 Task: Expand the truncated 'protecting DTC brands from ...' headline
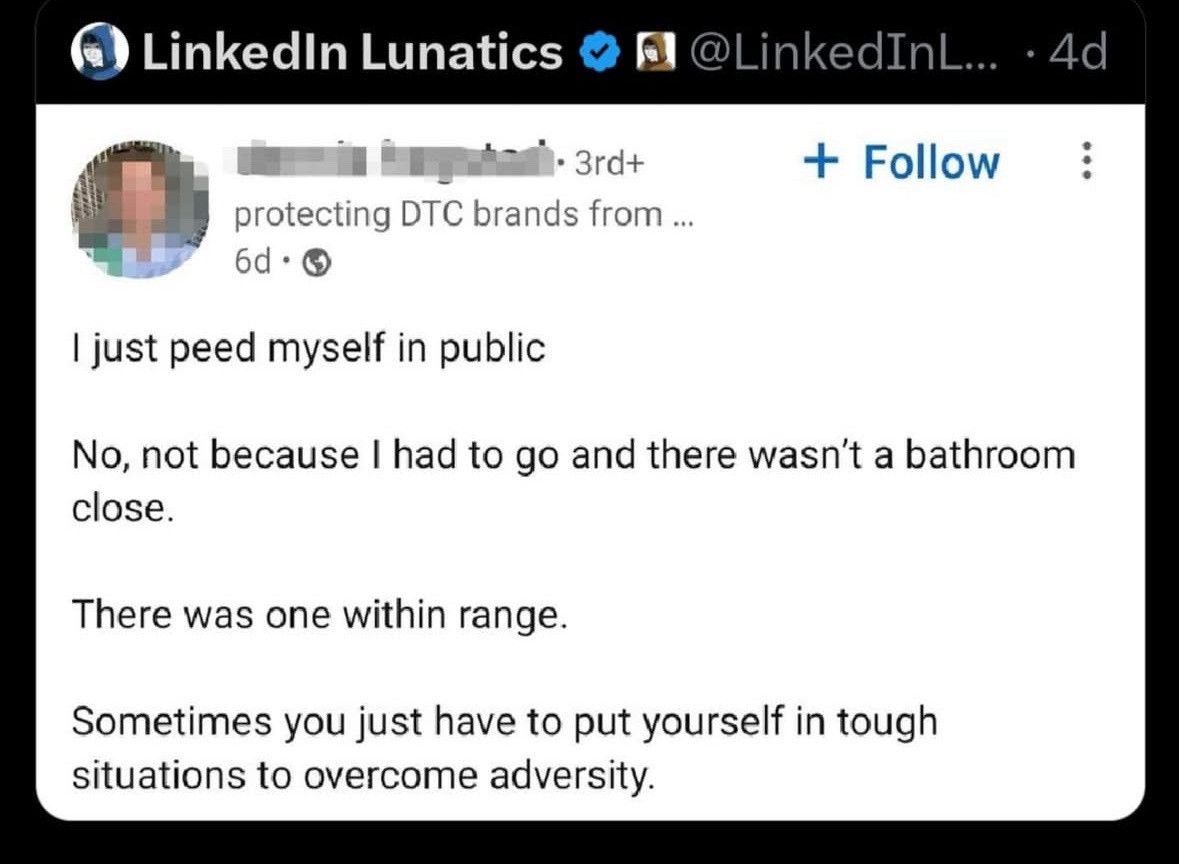point(464,215)
